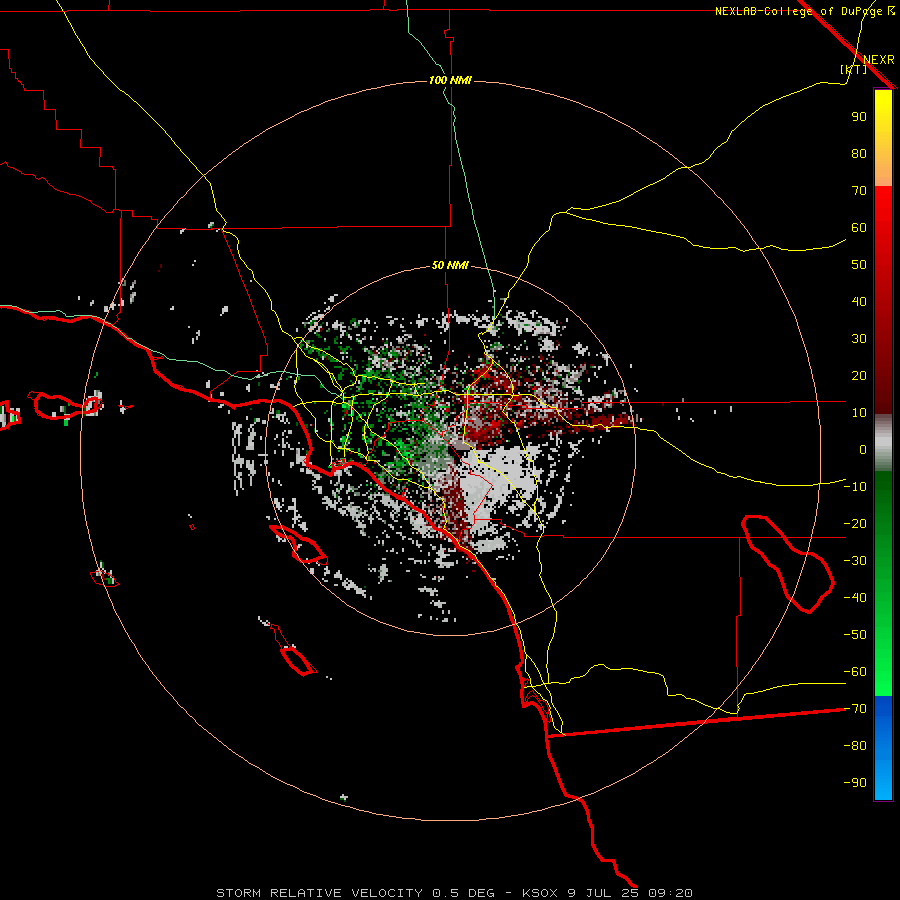The width and height of the screenshot is (900, 900).
Task: Click the NEXR label above the color scale
Action: 878,60
